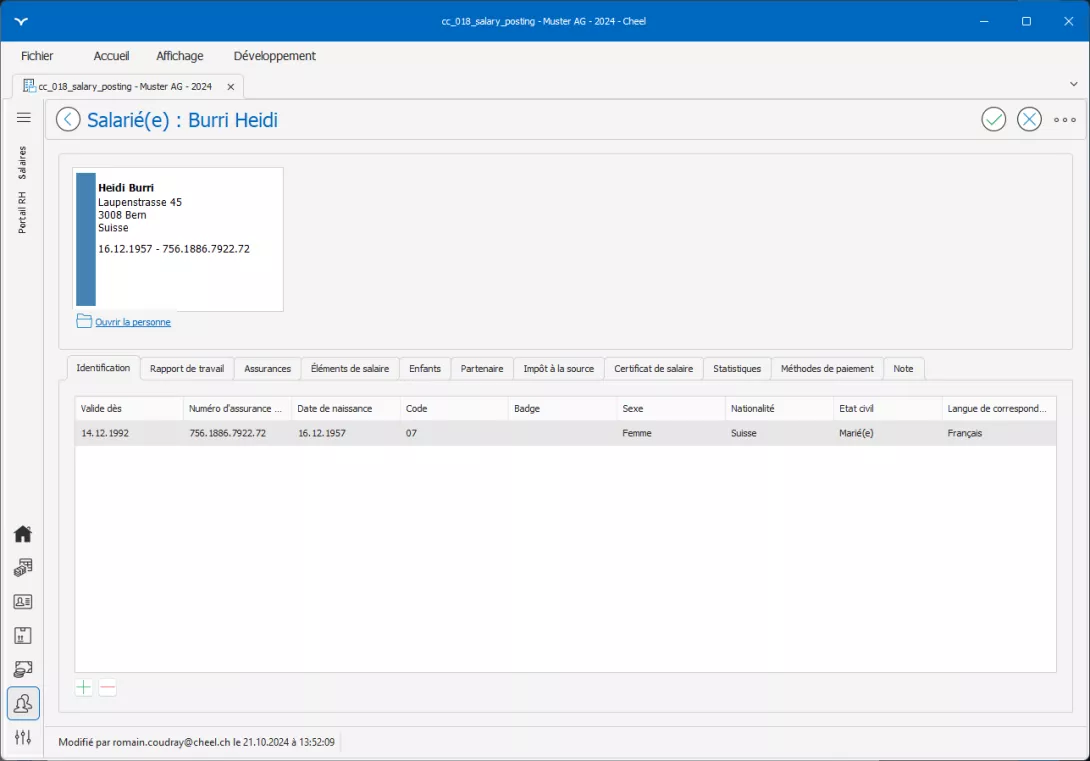This screenshot has width=1090, height=761.
Task: Close the cc_018_salary_posting document tab
Action: (x=231, y=87)
